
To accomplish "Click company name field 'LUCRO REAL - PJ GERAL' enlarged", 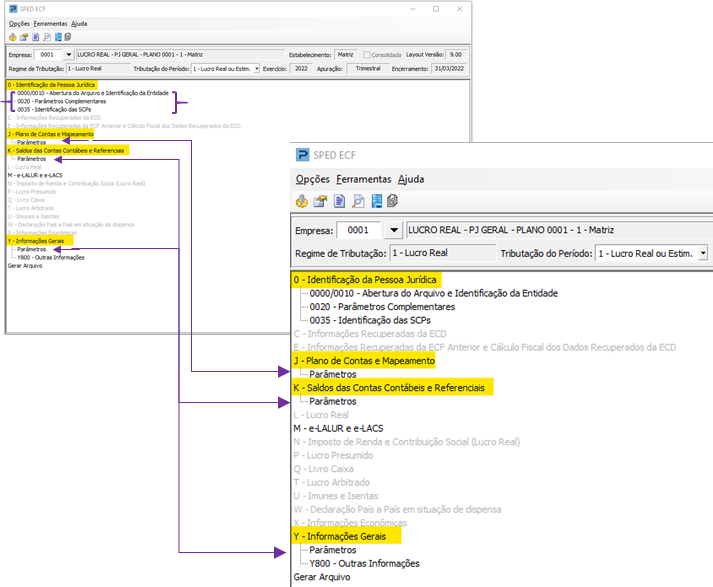I will coord(560,230).
